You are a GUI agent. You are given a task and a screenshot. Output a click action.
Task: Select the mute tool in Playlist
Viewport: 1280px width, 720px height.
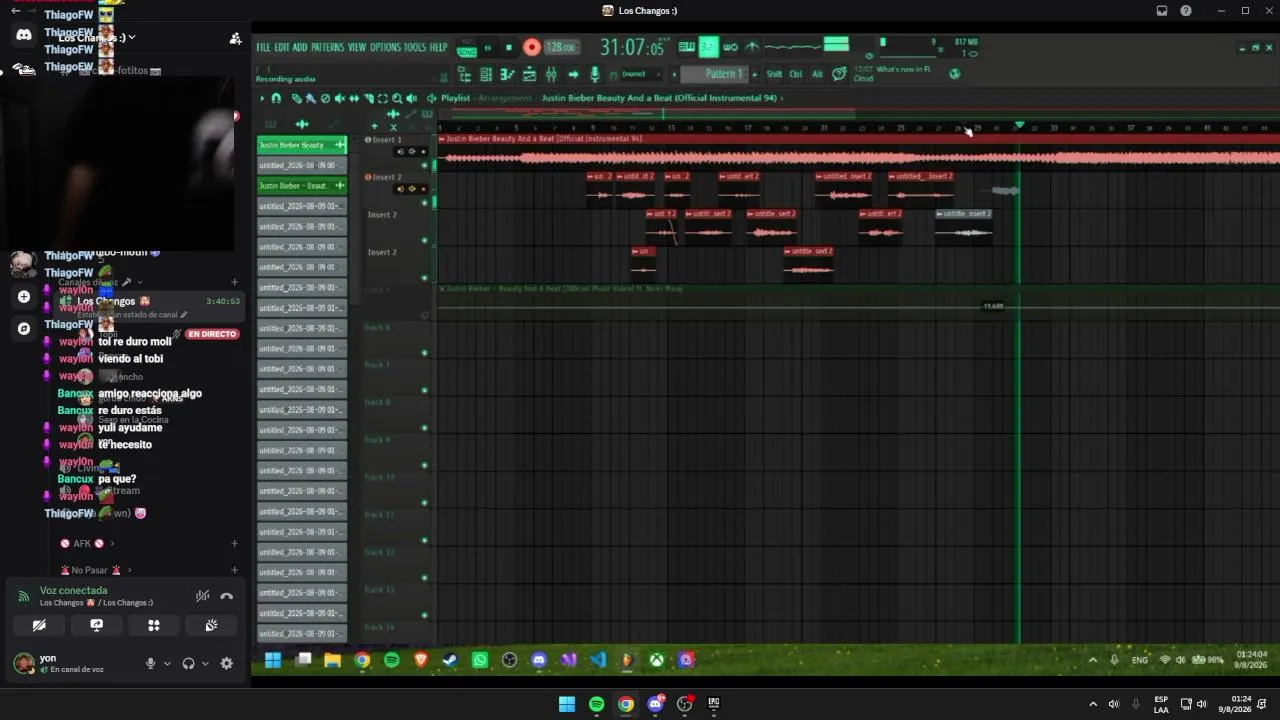coord(339,98)
